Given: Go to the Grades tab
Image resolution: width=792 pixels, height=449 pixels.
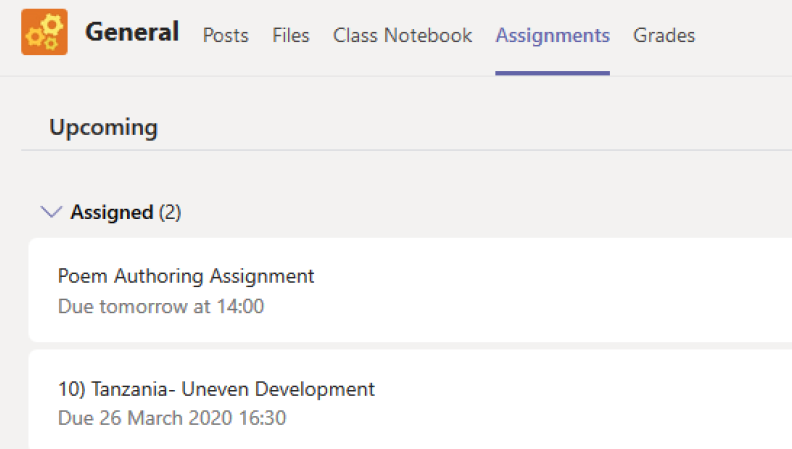Looking at the screenshot, I should tap(664, 35).
